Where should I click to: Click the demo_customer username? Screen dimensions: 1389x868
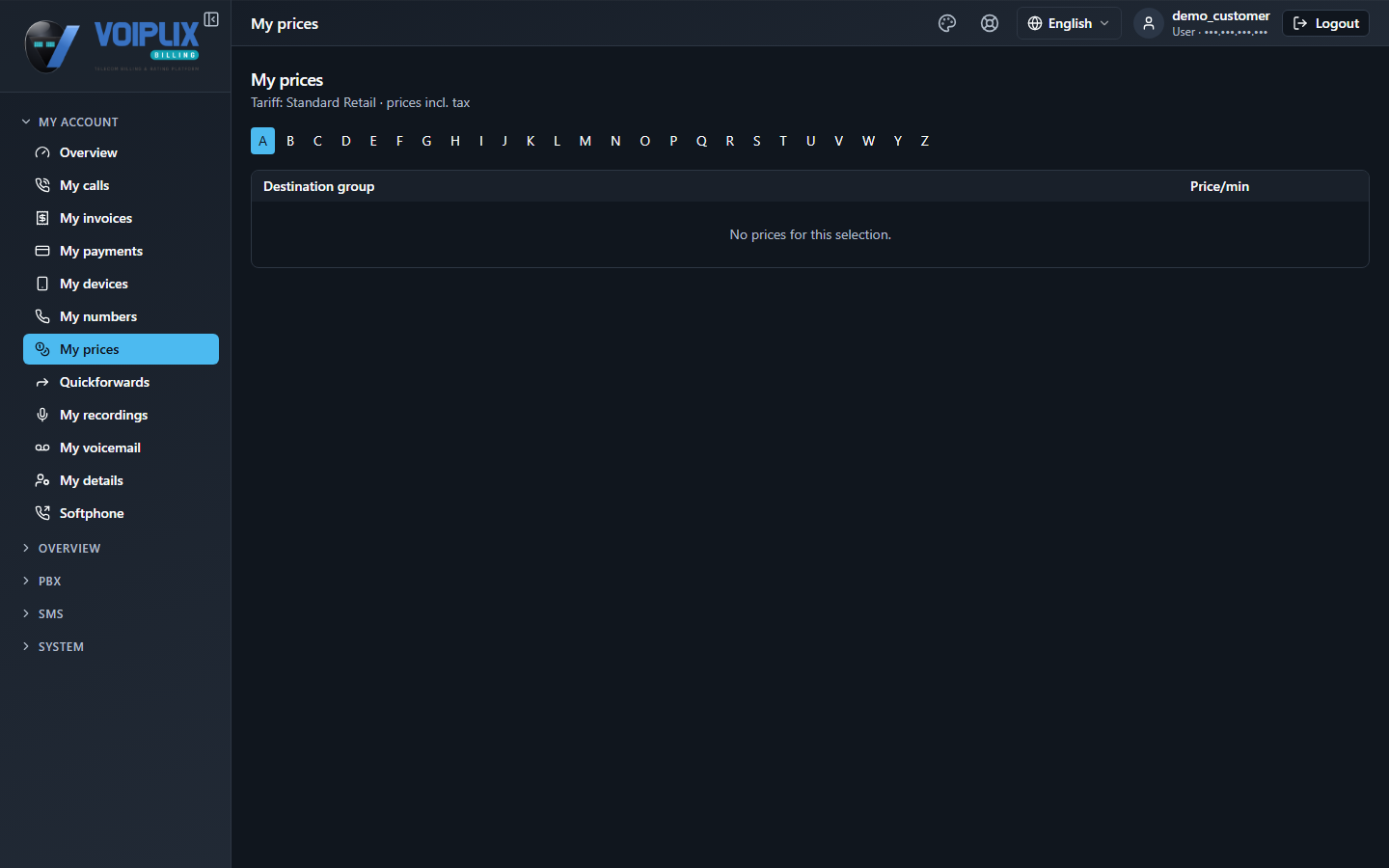click(x=1220, y=15)
